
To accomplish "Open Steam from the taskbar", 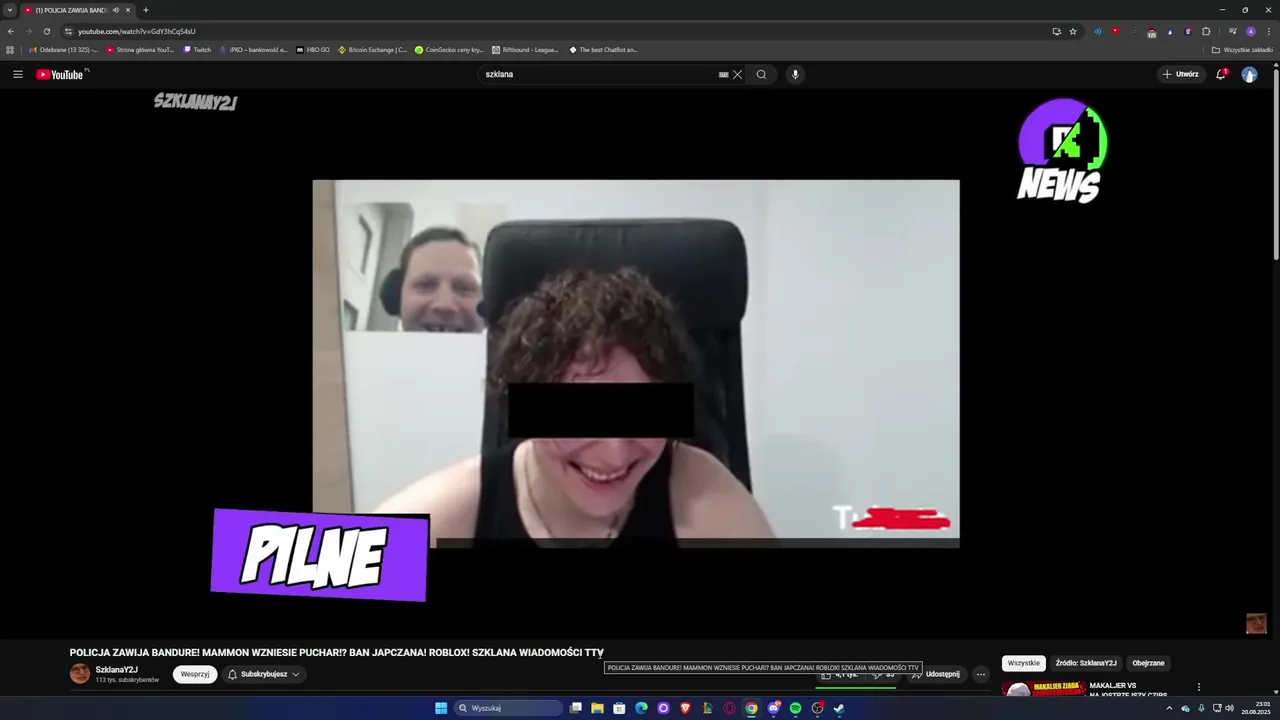I will coord(839,708).
